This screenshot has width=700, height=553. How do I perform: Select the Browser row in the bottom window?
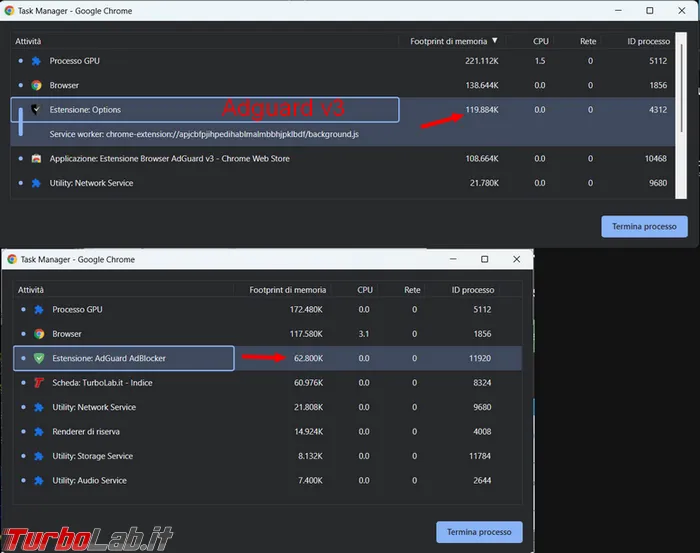coord(267,334)
